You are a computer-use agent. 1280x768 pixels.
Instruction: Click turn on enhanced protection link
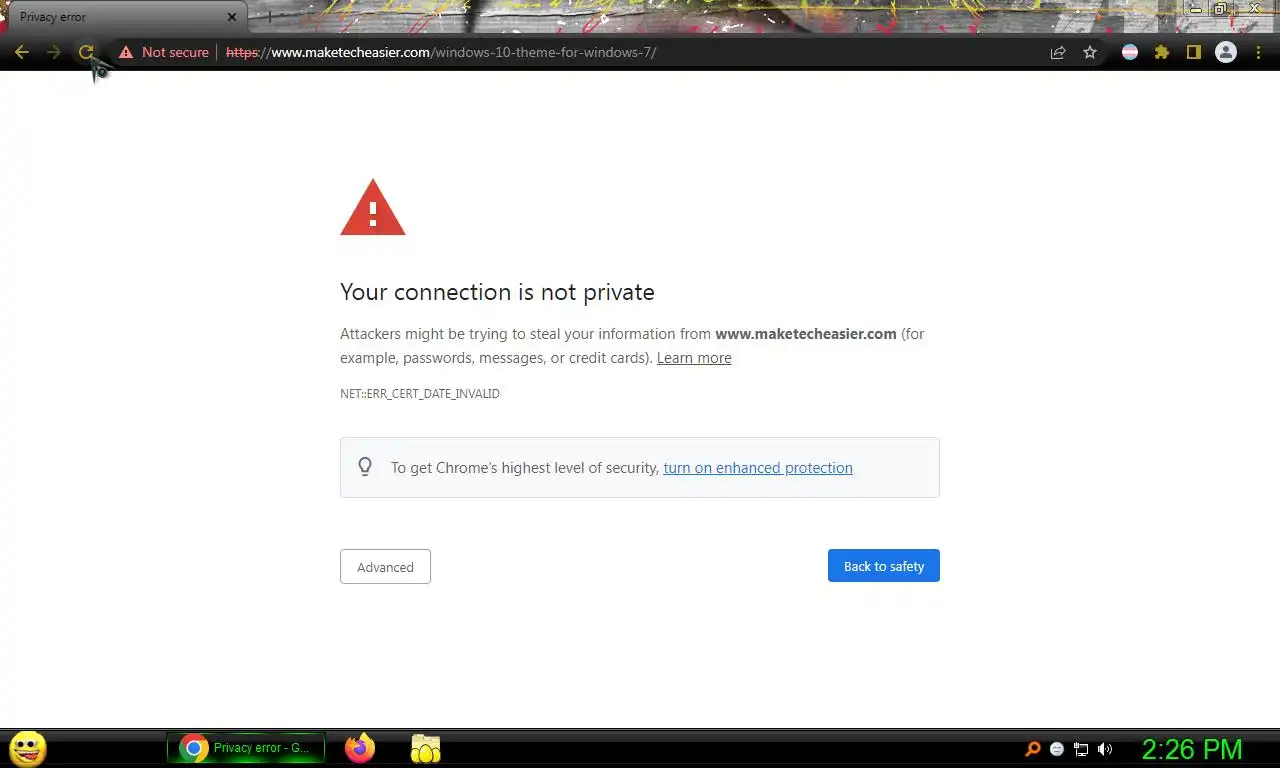pos(758,468)
